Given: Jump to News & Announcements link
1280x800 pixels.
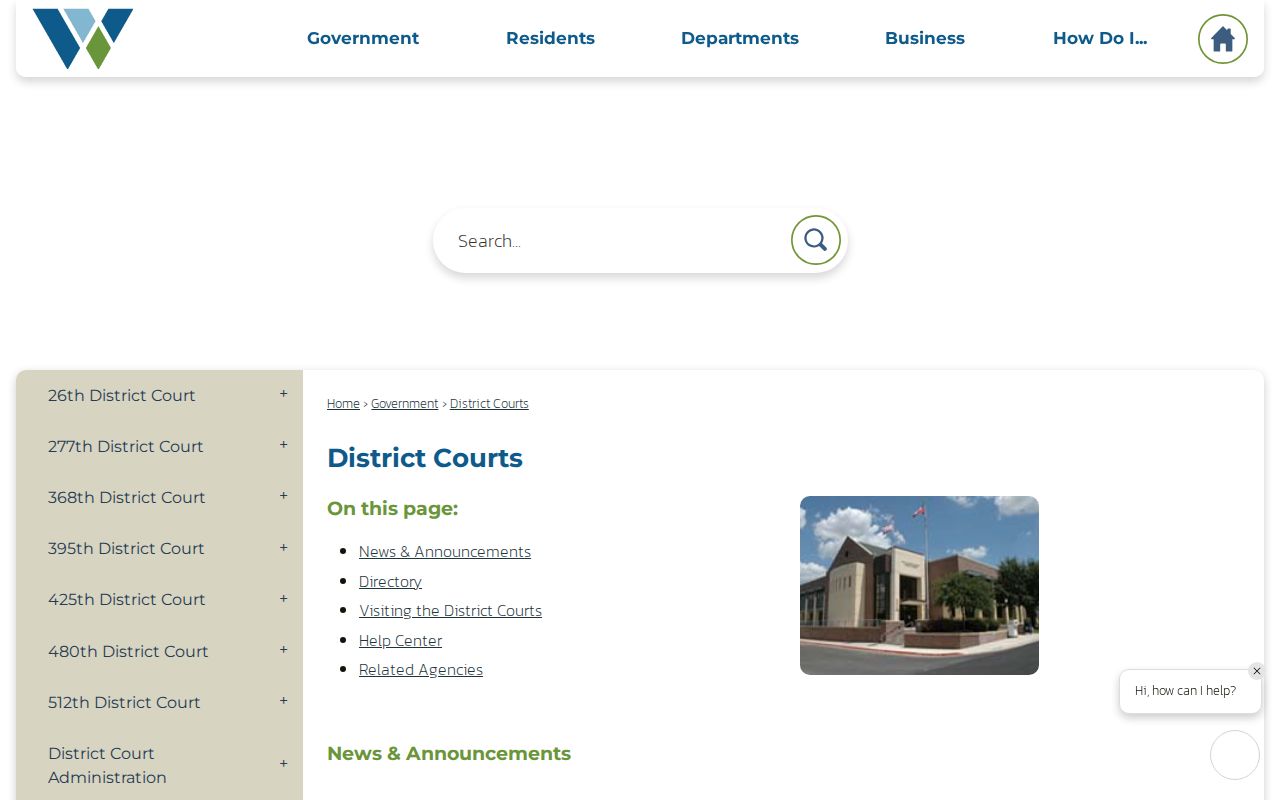Looking at the screenshot, I should [445, 552].
